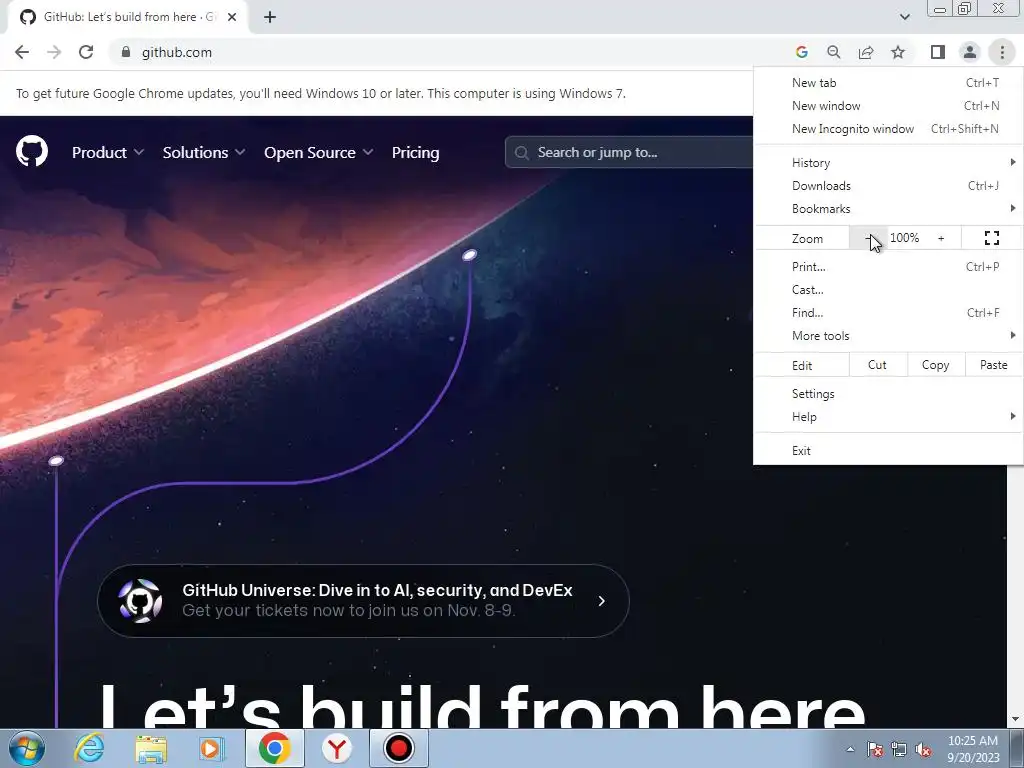This screenshot has width=1024, height=768.
Task: Choose Find from the menu
Action: 888,313
